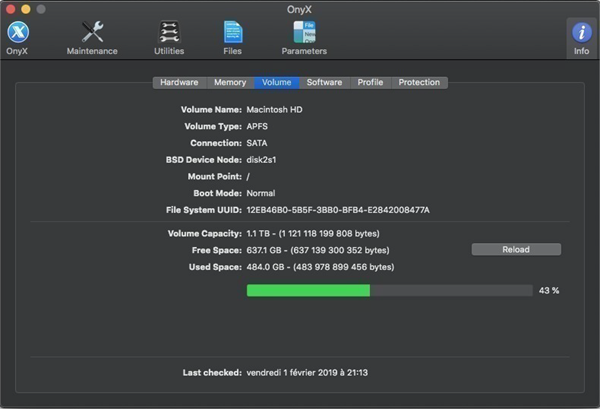Click the Reload button
Screen dimensions: 600x409
coord(516,249)
